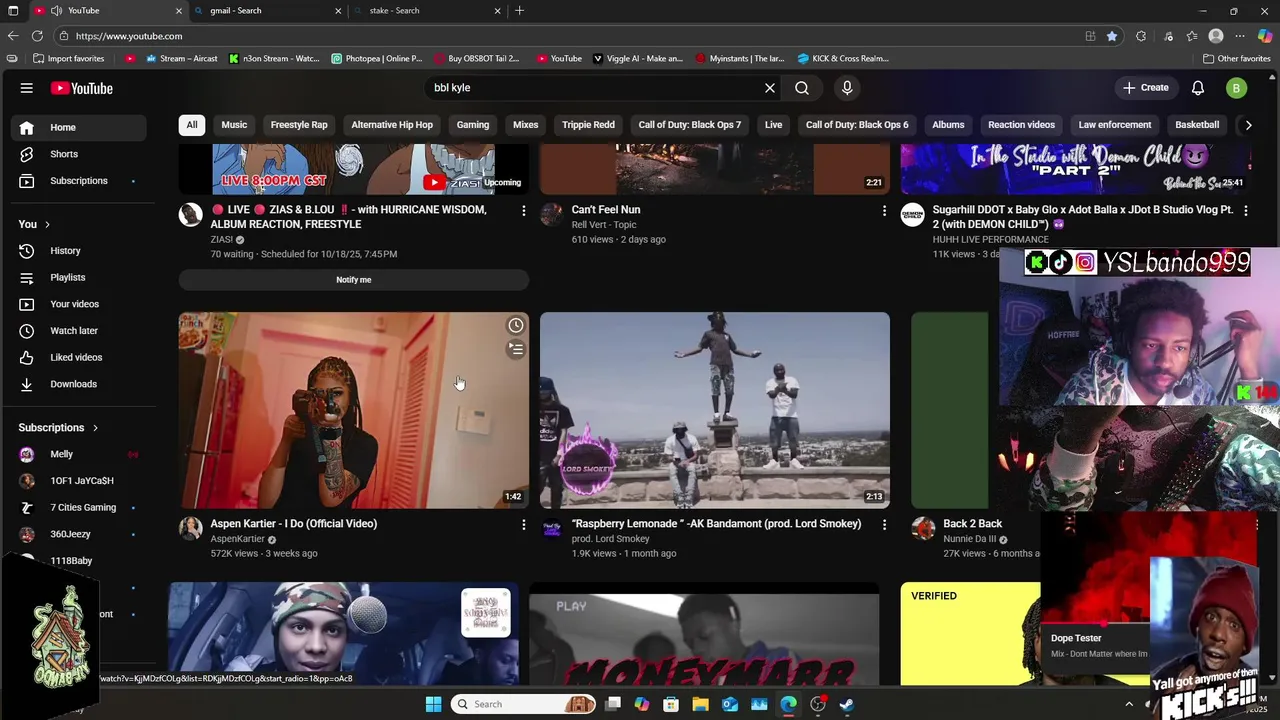
Task: Select the All filter chip
Action: [192, 125]
